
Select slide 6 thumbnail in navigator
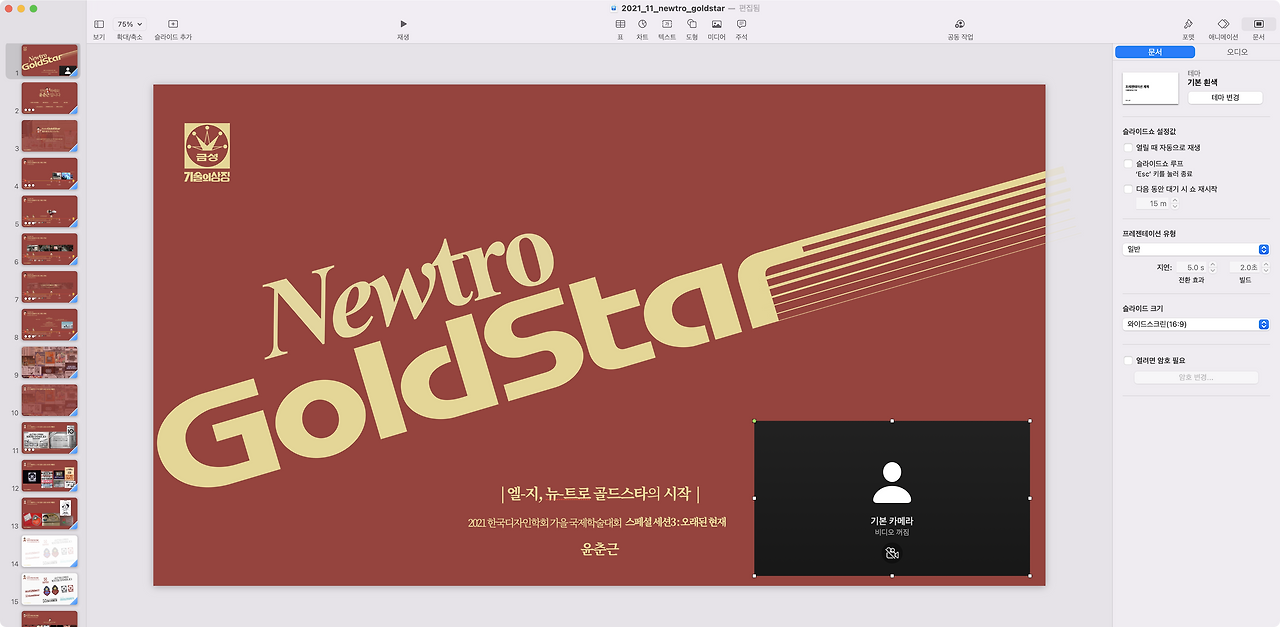click(49, 249)
